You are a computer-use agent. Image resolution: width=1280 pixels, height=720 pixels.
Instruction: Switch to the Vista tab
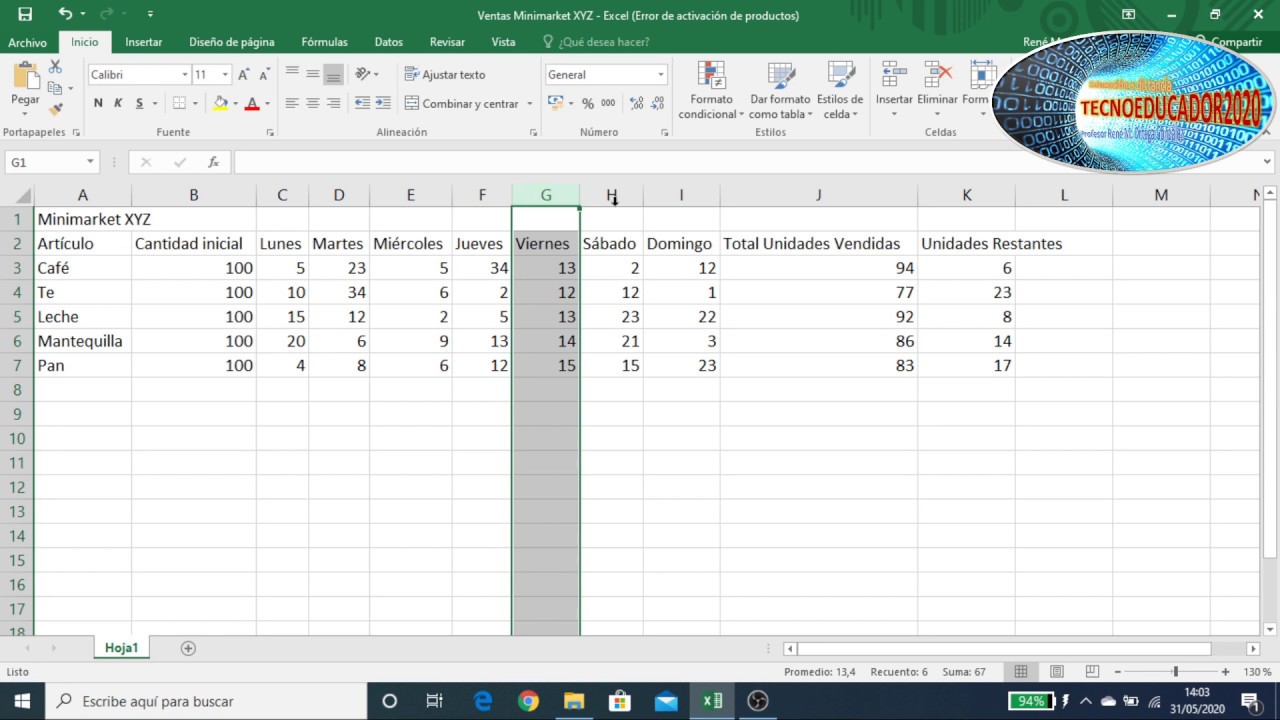504,42
